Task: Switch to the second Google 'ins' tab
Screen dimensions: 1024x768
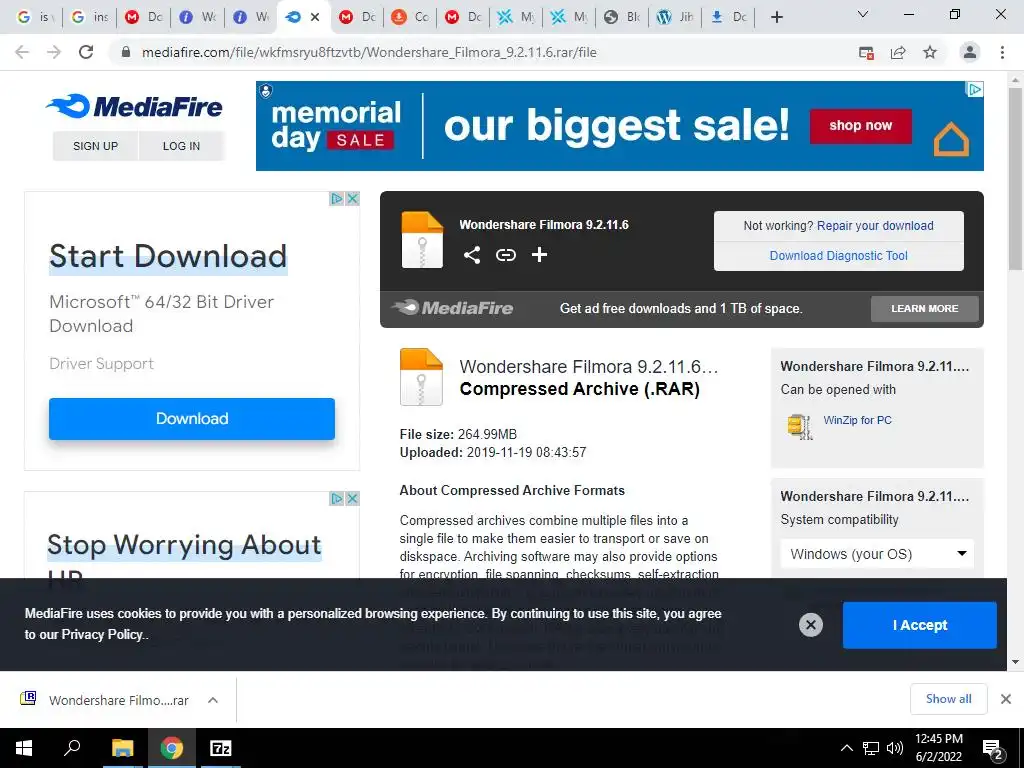Action: [89, 17]
